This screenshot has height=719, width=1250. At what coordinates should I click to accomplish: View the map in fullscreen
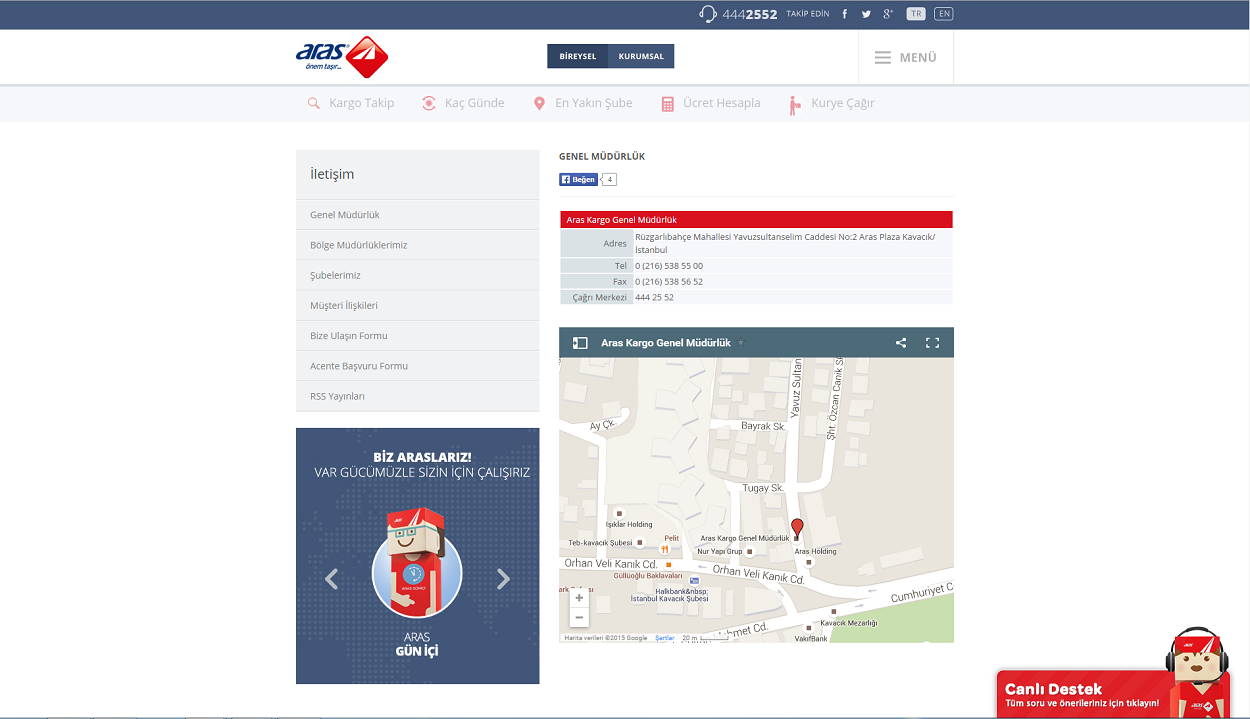point(932,343)
